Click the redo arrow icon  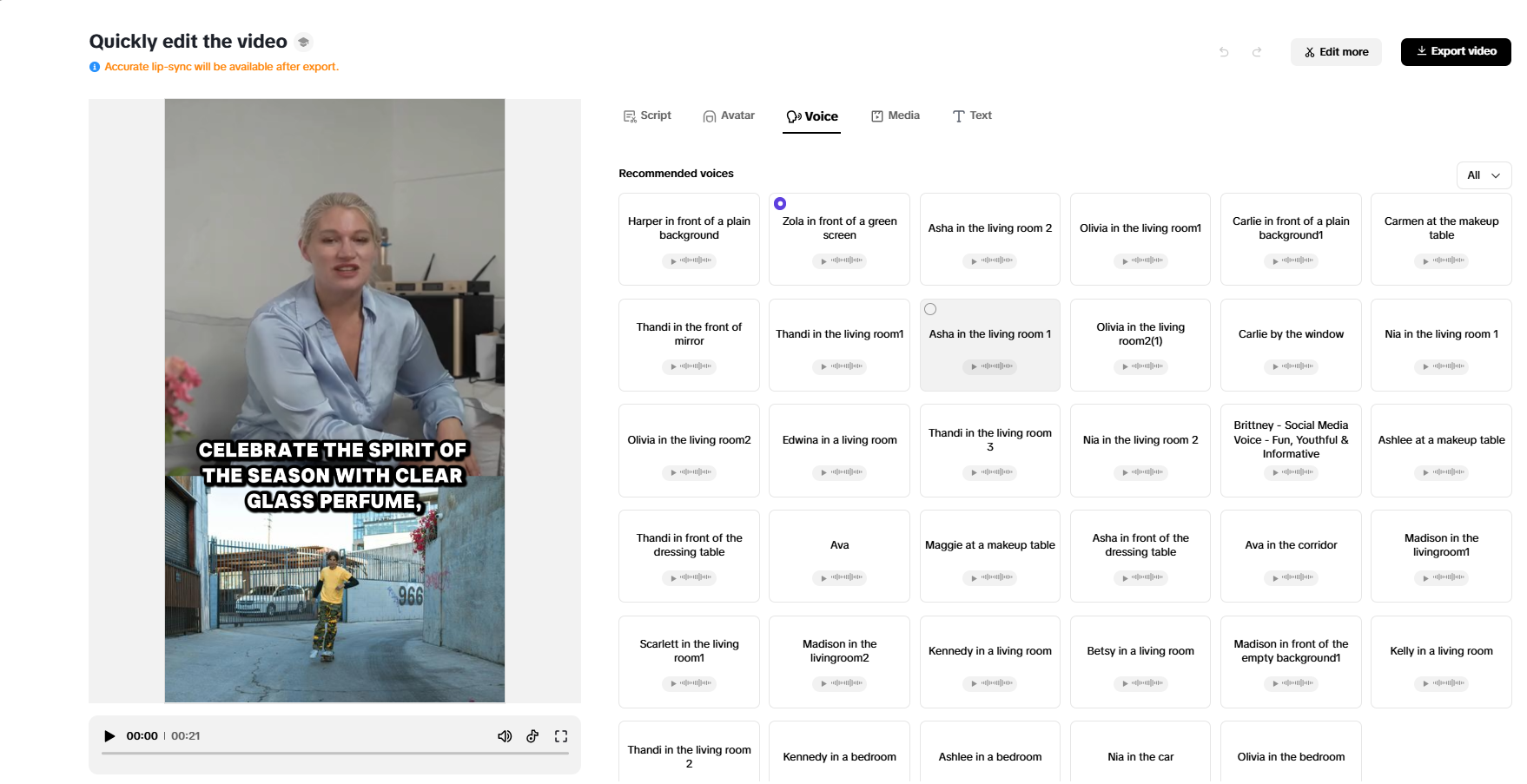point(1257,52)
